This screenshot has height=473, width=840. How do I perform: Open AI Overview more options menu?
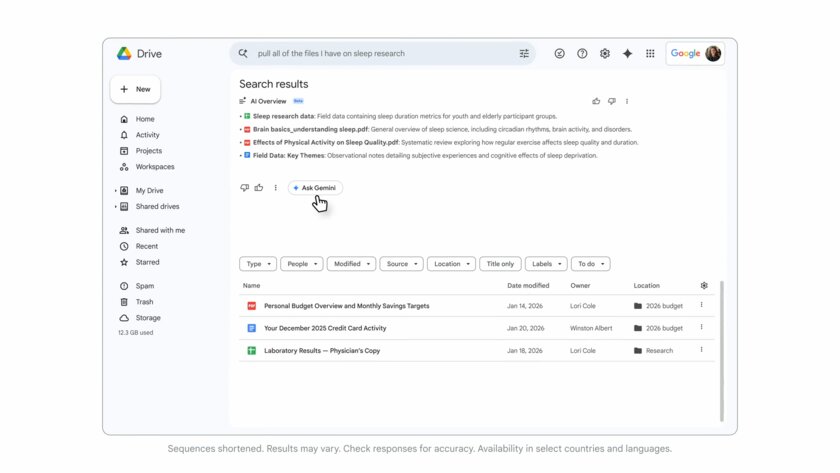click(x=627, y=101)
